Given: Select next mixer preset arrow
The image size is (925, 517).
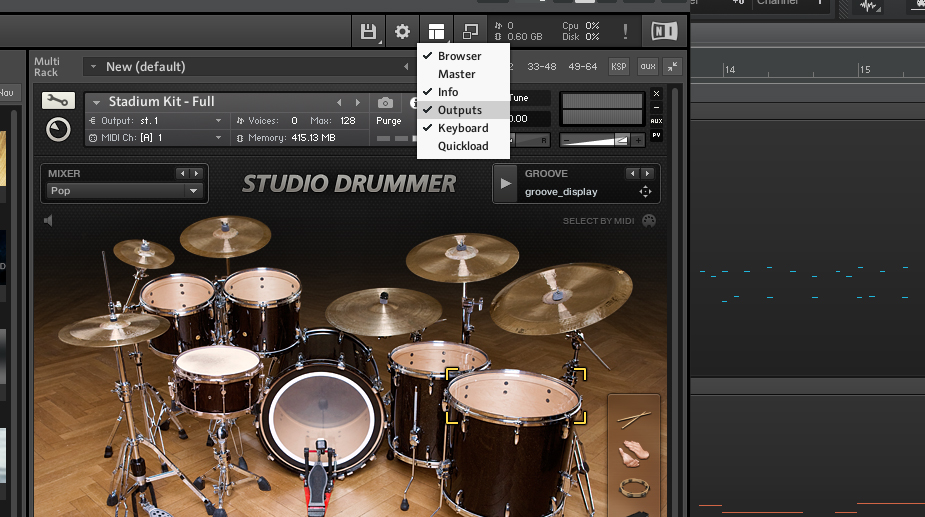Looking at the screenshot, I should (196, 174).
